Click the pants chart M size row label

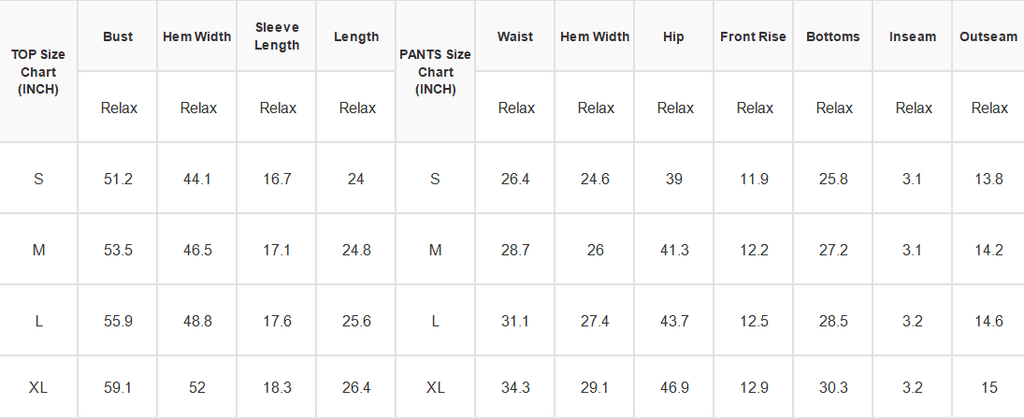(435, 250)
